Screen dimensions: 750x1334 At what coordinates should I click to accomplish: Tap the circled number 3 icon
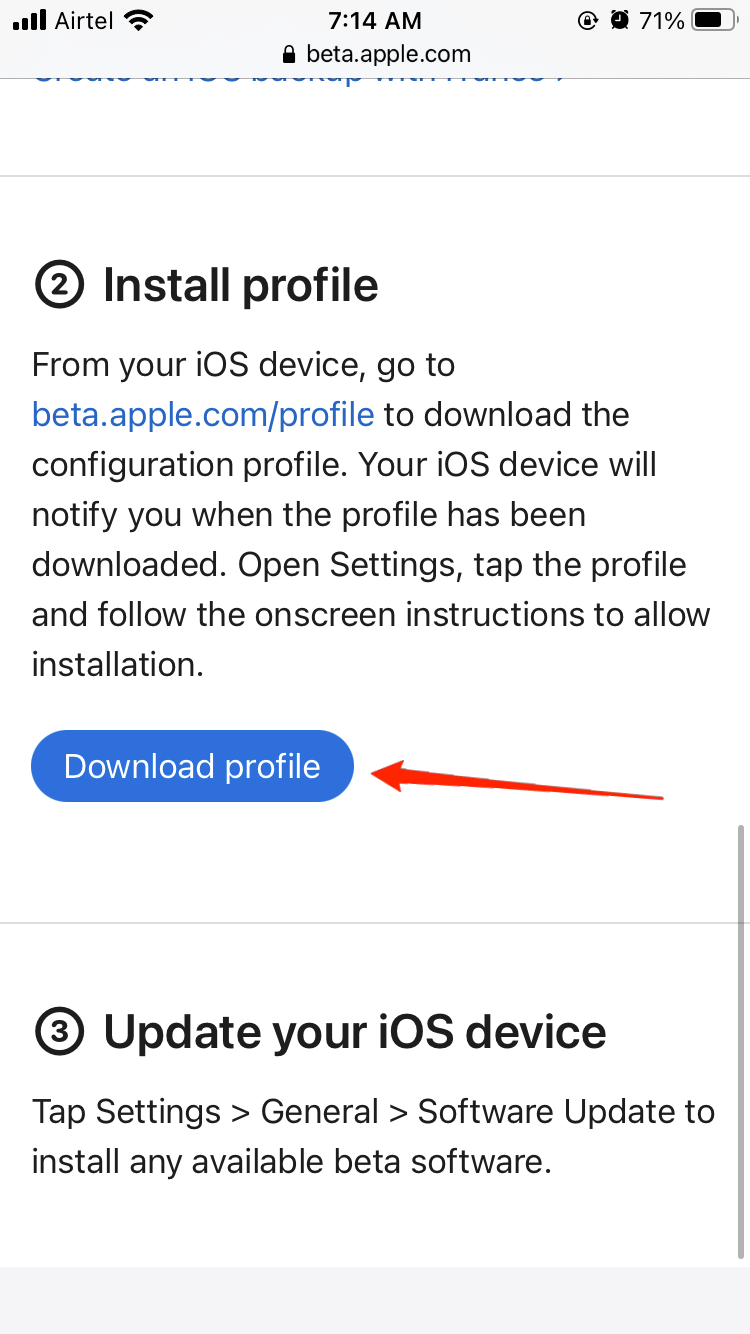(x=59, y=1033)
